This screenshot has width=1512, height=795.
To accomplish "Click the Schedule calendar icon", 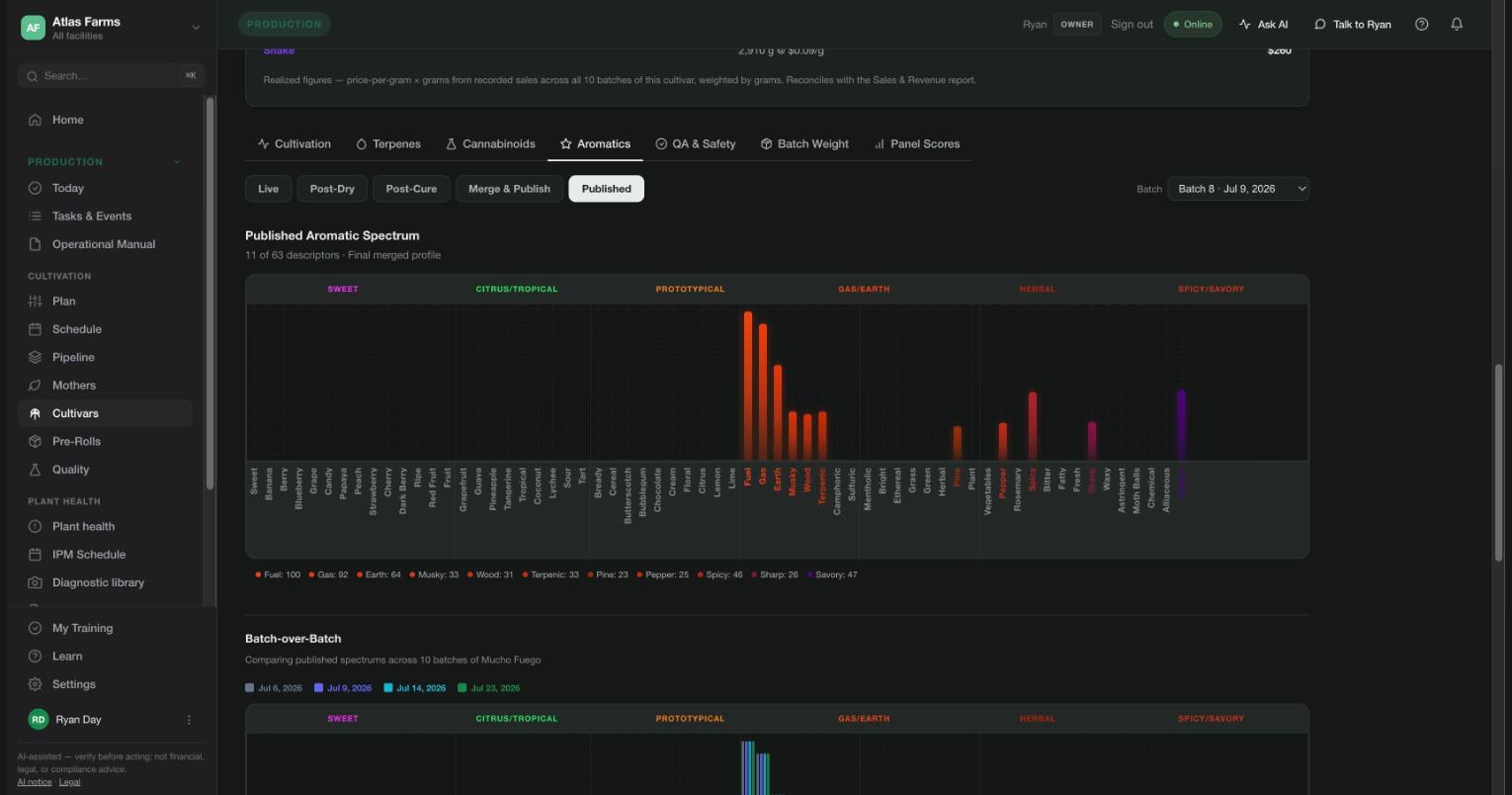I will [35, 329].
